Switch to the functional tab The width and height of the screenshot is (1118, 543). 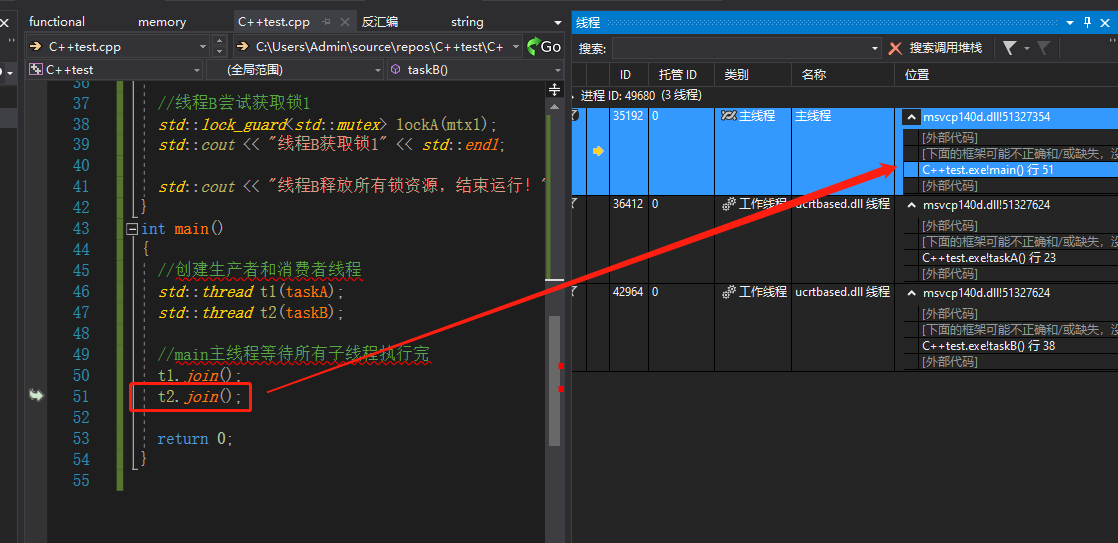57,21
